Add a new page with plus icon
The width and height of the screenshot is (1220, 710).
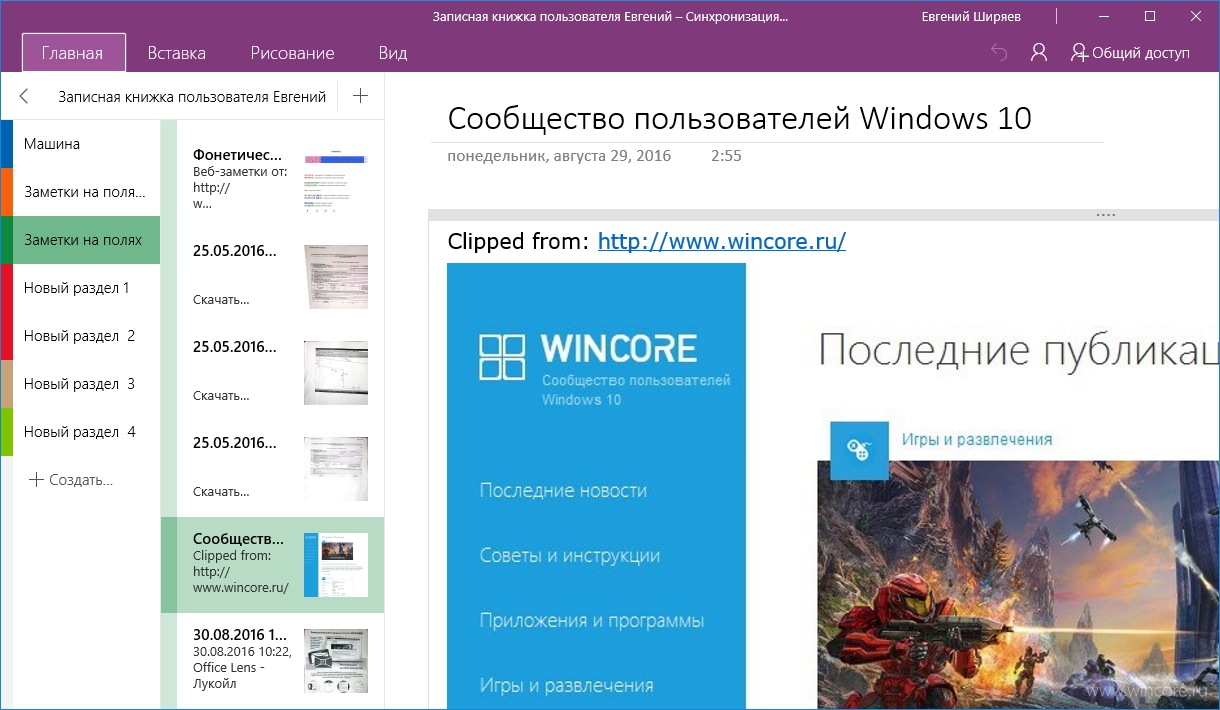(x=361, y=96)
